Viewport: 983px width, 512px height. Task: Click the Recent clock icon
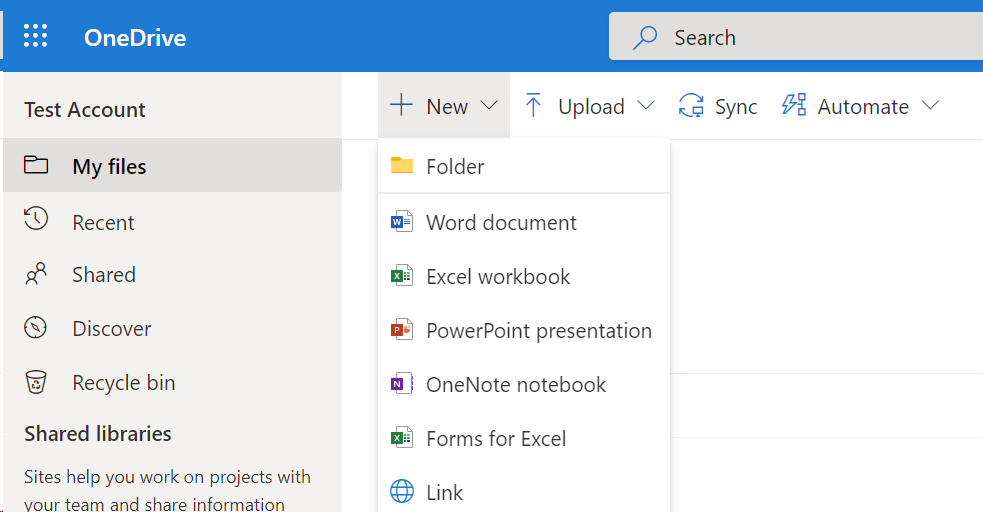point(36,218)
